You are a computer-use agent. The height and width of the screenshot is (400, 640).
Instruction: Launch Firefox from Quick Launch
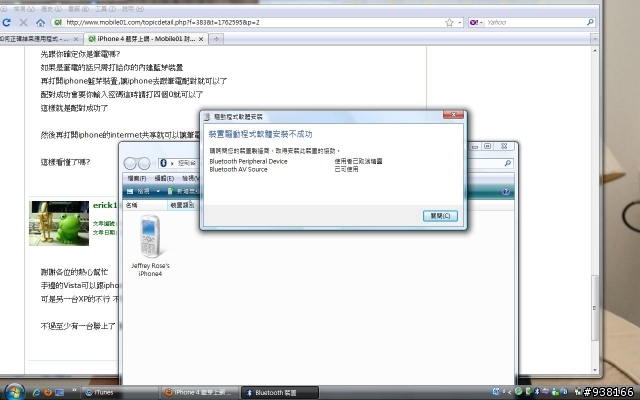48,392
